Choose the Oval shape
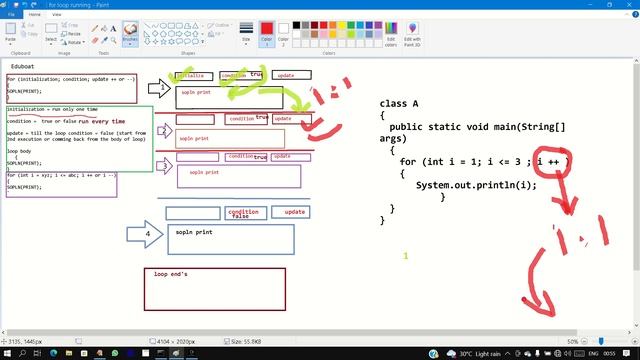Image resolution: width=640 pixels, height=360 pixels. 163,26
